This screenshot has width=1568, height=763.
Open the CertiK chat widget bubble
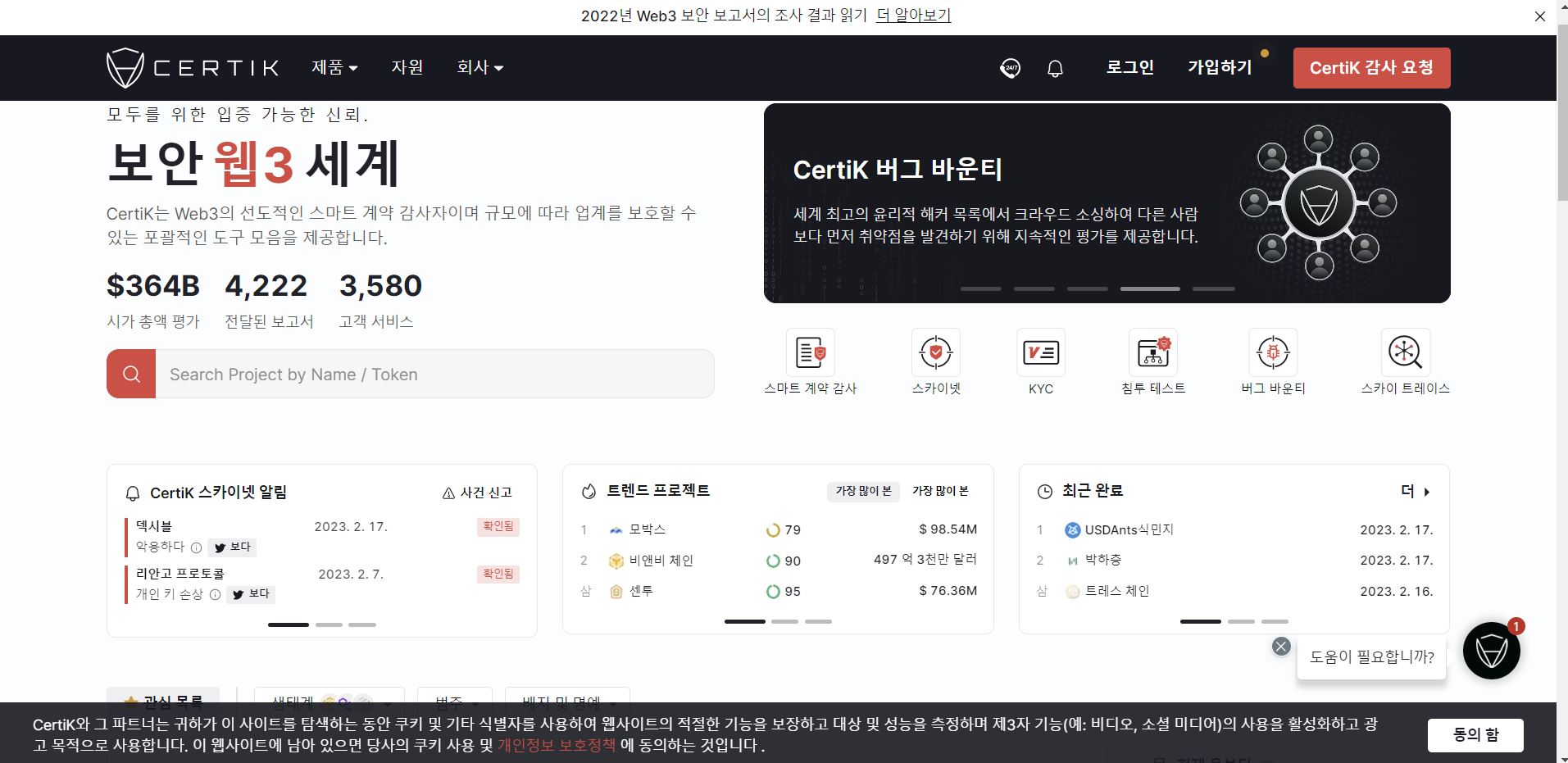coord(1492,651)
